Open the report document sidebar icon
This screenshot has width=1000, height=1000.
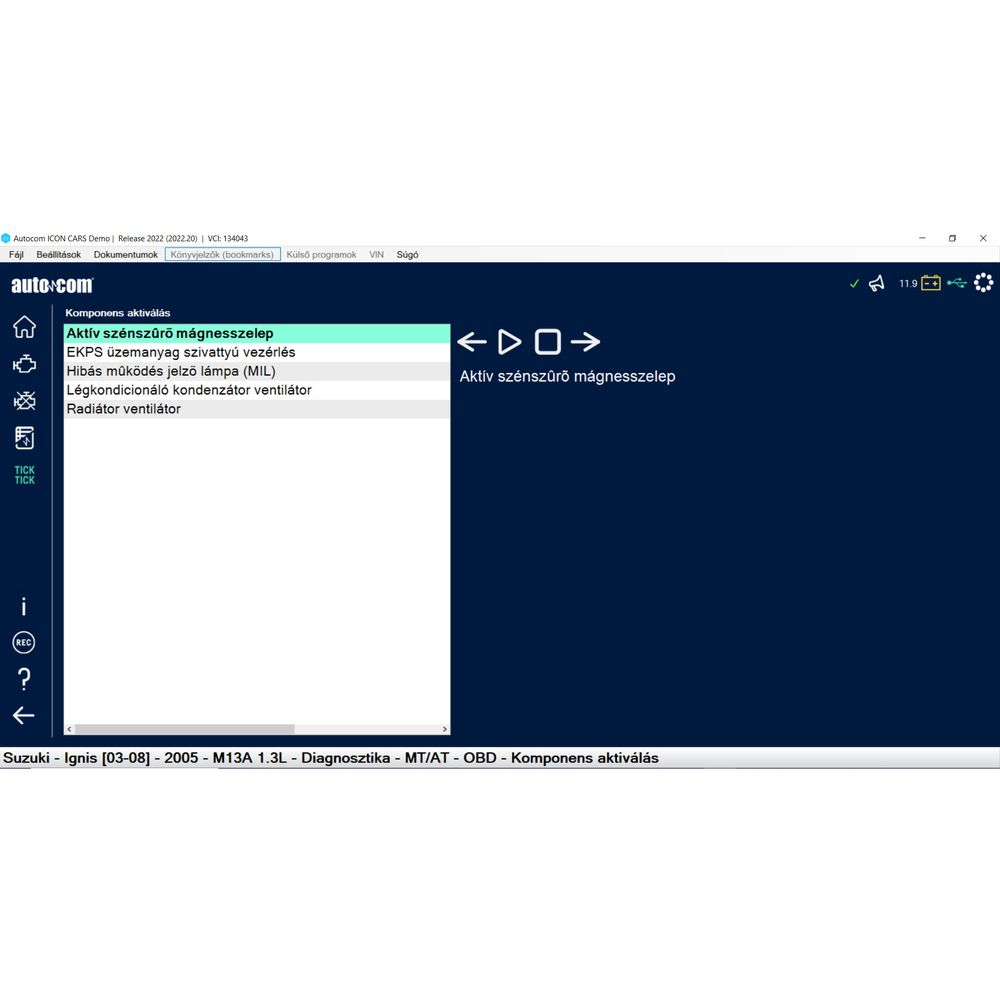[24, 438]
